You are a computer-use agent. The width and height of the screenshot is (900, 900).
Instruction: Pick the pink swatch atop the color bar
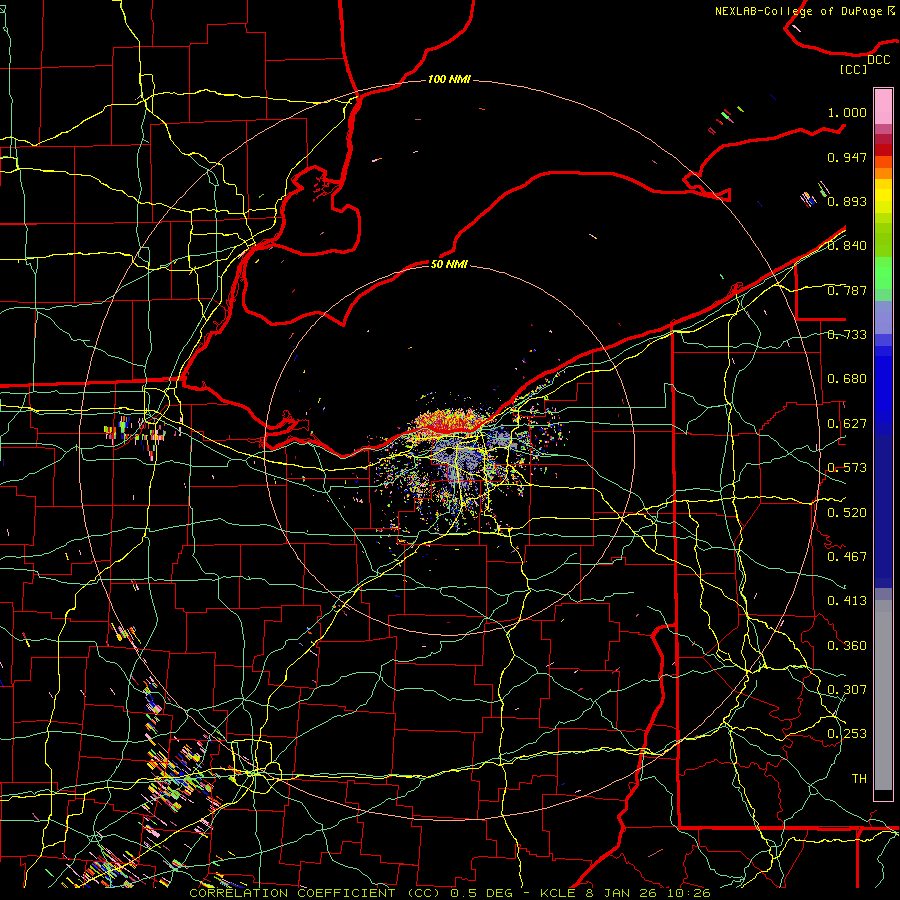pos(883,107)
